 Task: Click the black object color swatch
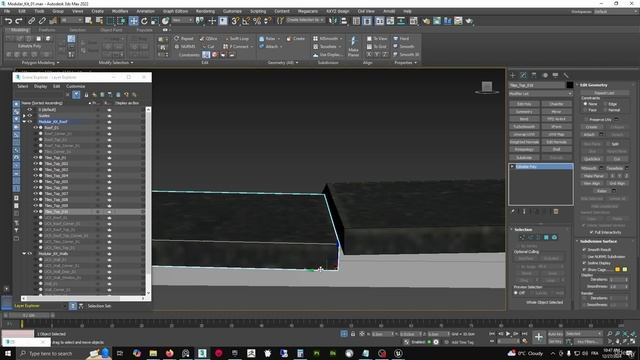(x=569, y=85)
